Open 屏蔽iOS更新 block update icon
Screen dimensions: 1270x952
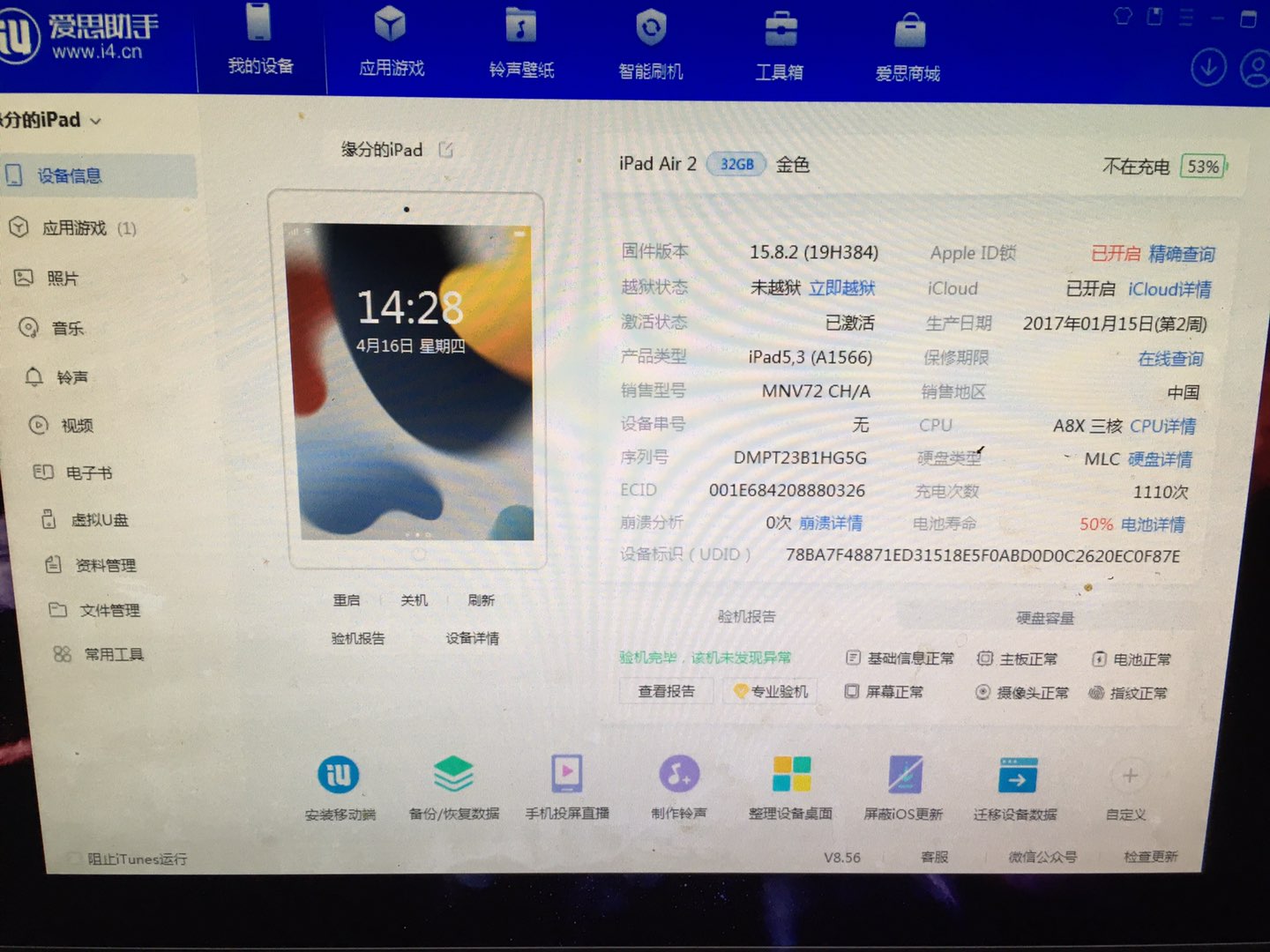click(x=905, y=775)
